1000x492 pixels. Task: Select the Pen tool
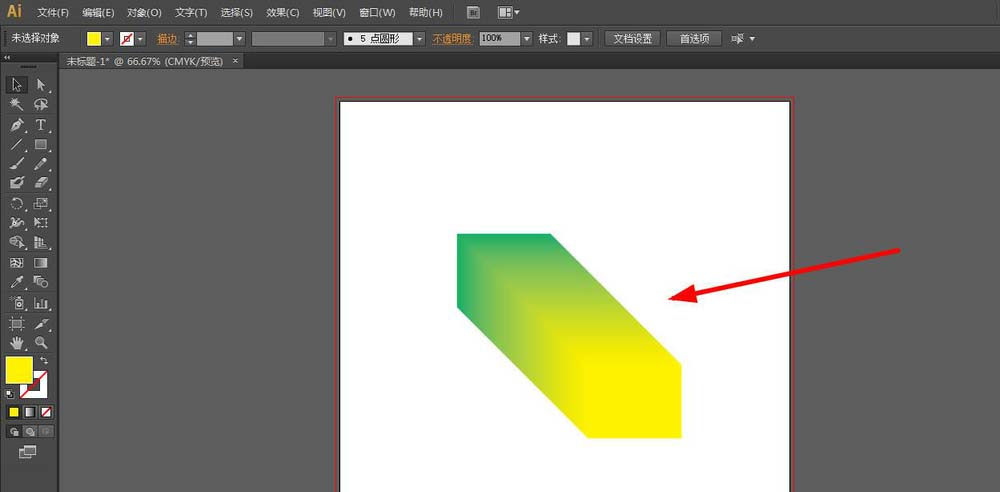[x=17, y=125]
